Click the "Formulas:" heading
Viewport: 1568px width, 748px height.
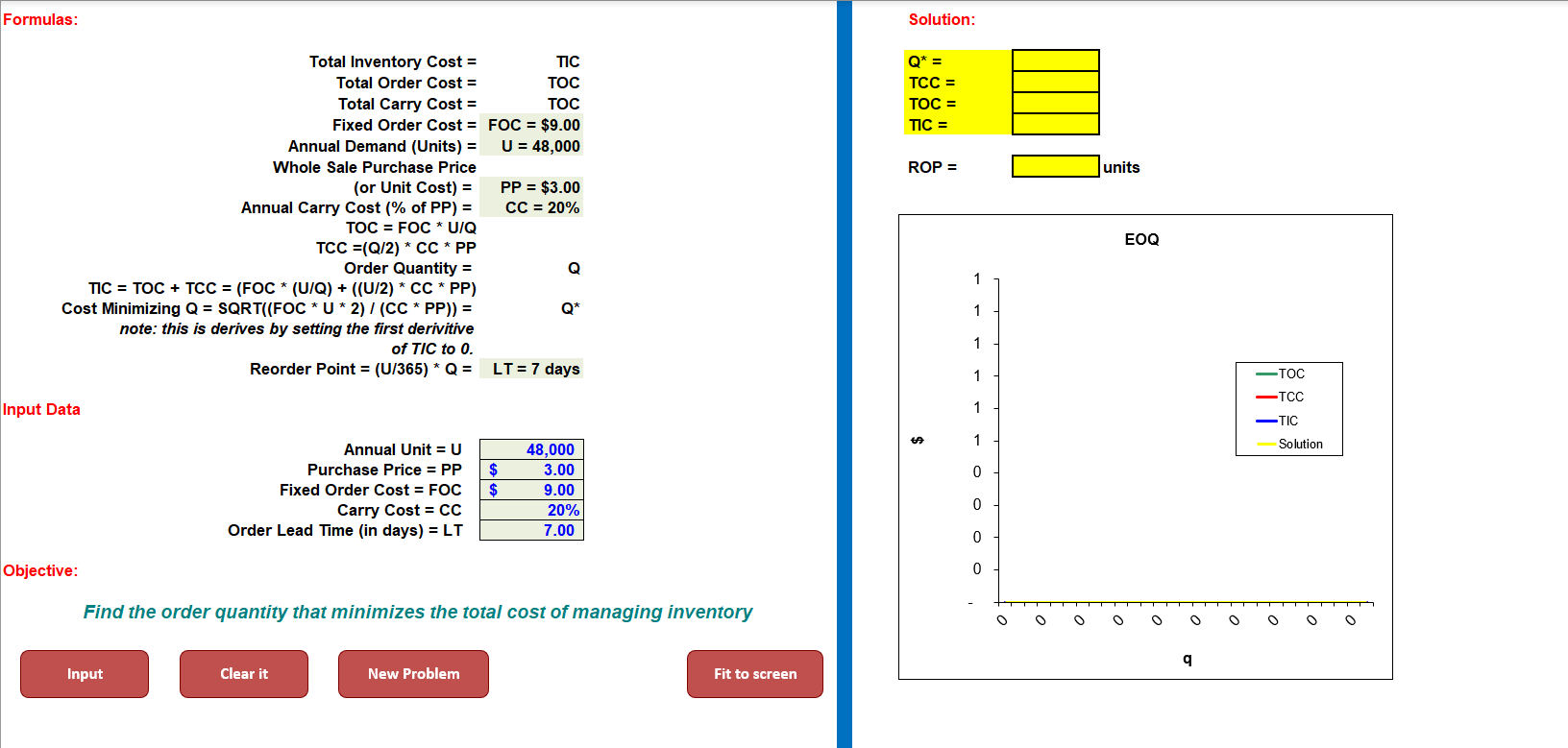pos(40,19)
